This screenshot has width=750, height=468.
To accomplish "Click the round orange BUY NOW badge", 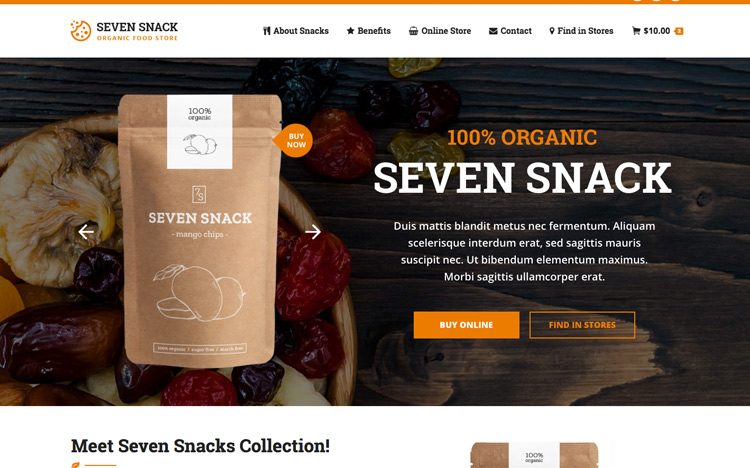I will (x=293, y=141).
